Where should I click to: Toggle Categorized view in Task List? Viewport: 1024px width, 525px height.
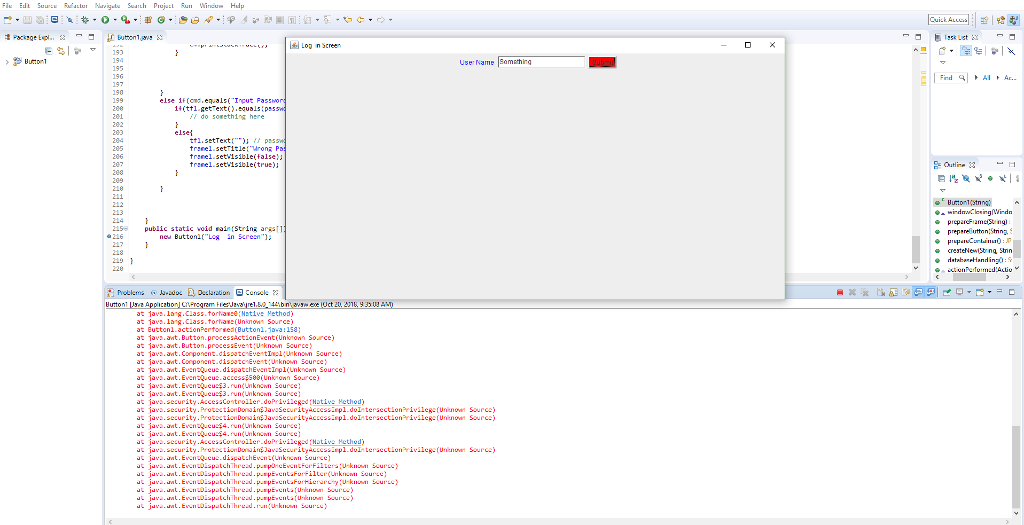[x=966, y=50]
